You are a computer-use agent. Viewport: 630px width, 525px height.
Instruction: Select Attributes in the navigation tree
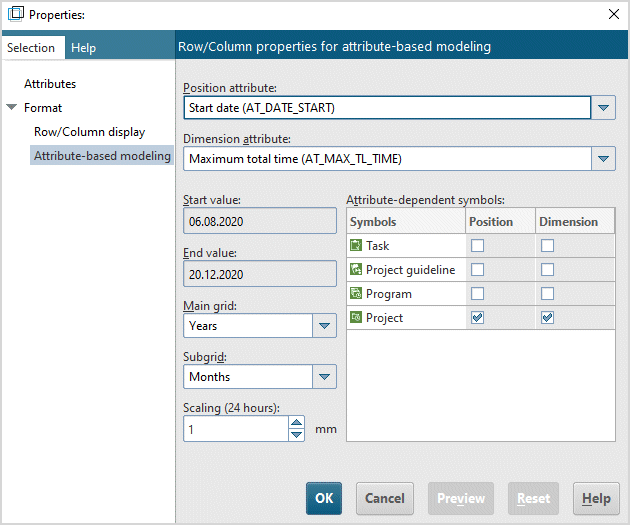tap(50, 84)
